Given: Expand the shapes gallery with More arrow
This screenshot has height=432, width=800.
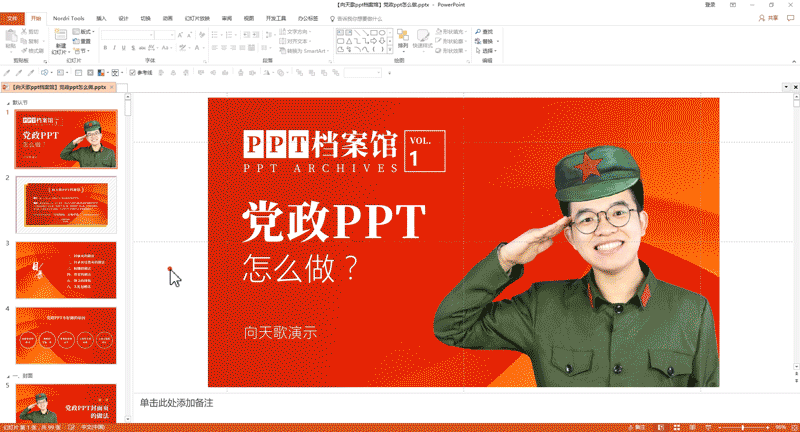Looking at the screenshot, I should pyautogui.click(x=390, y=50).
